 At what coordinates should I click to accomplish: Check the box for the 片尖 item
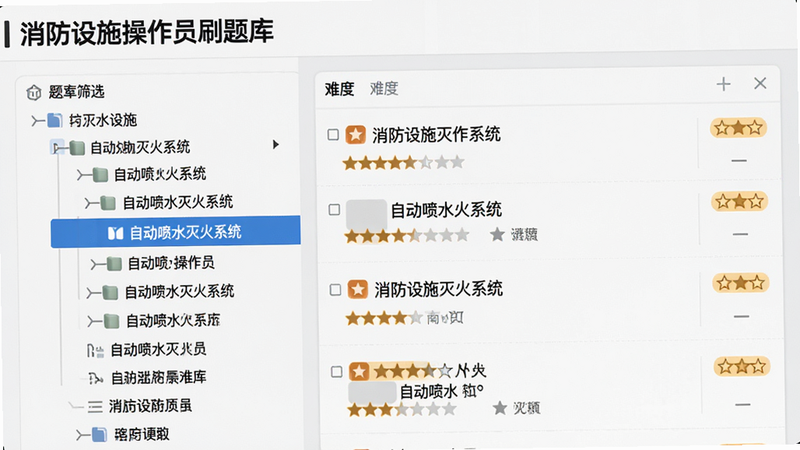337,371
